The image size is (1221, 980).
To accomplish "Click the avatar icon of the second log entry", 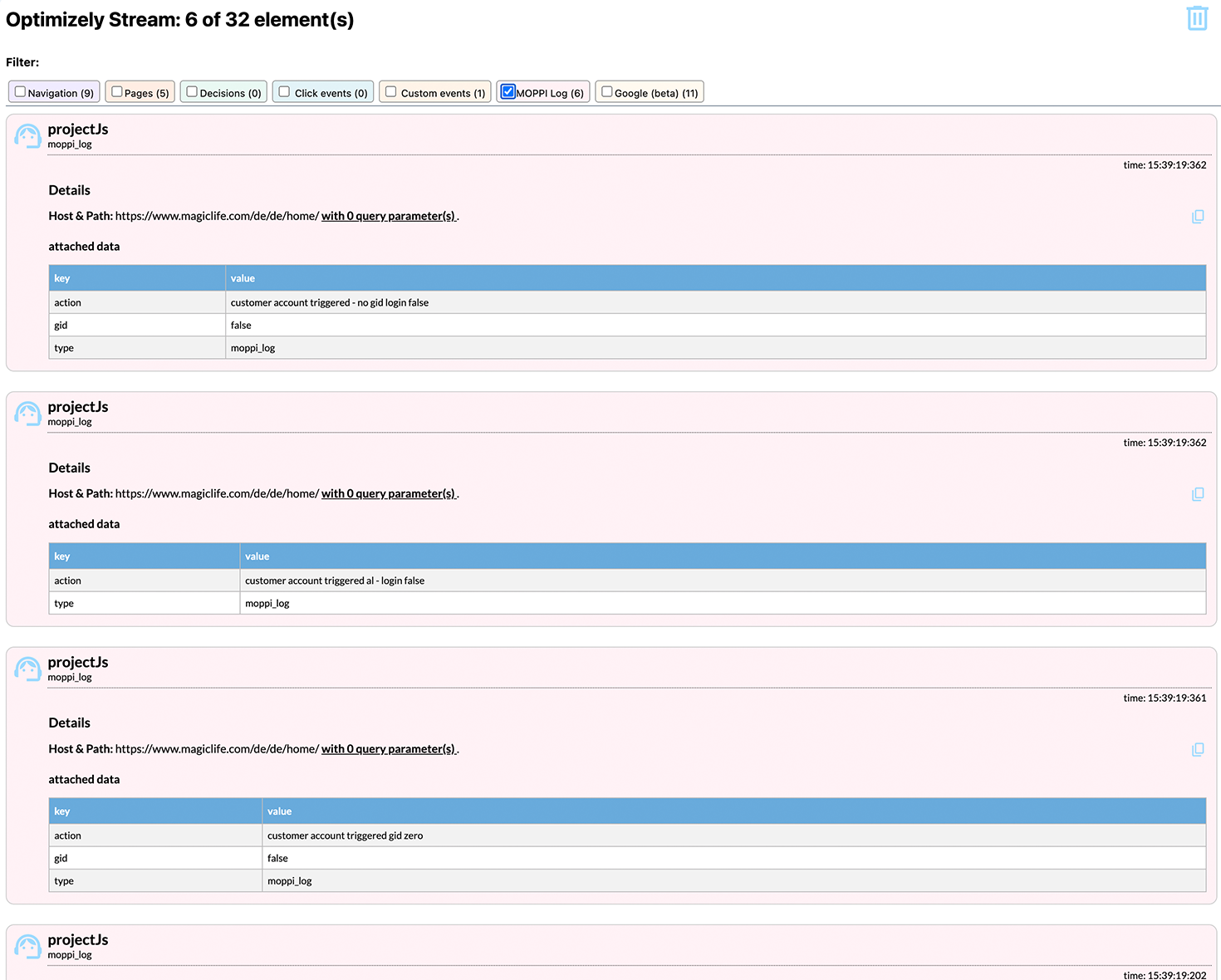I will (27, 414).
